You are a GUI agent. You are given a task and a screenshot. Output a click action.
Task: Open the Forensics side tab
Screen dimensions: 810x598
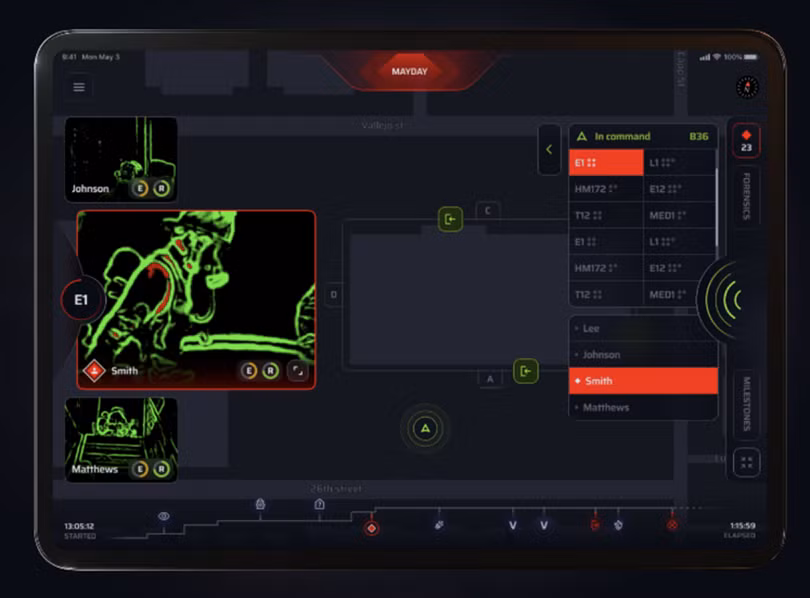point(746,196)
